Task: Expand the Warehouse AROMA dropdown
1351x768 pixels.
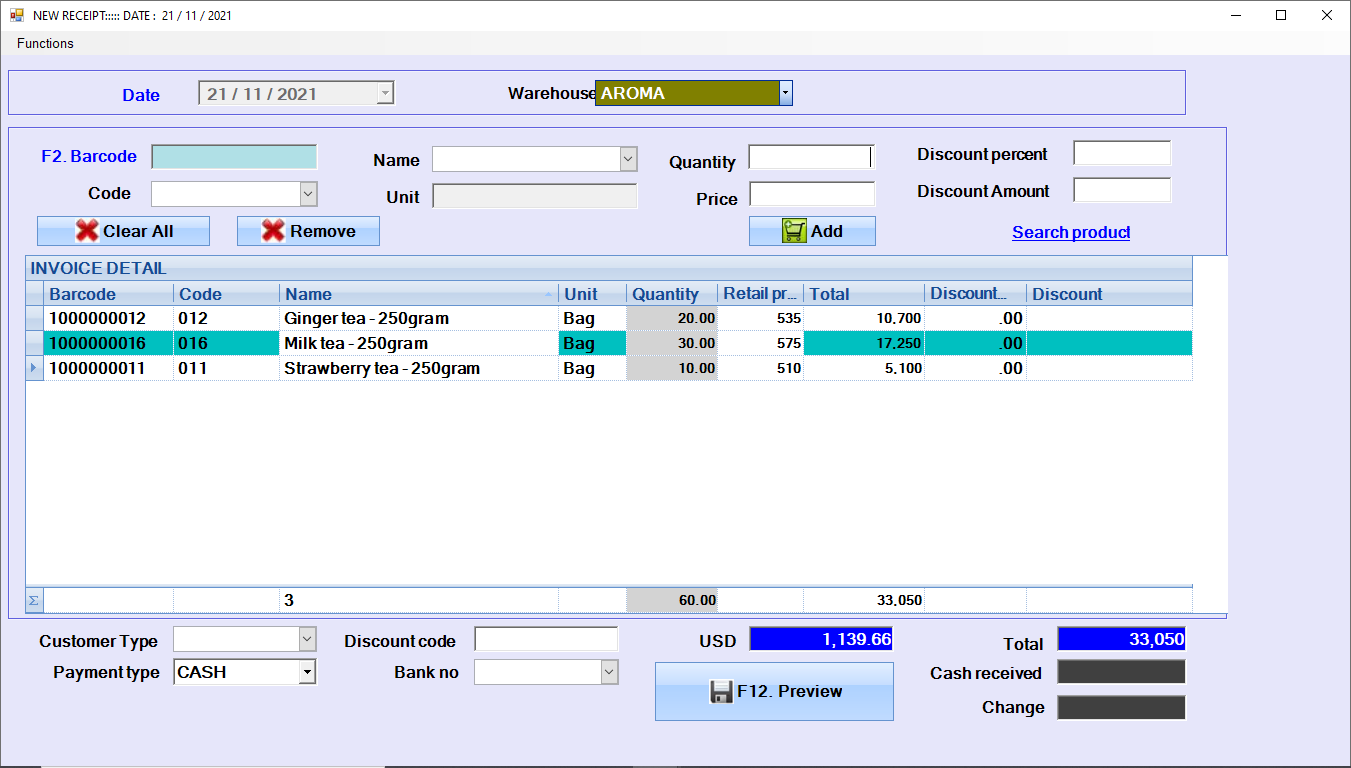Action: [x=785, y=93]
